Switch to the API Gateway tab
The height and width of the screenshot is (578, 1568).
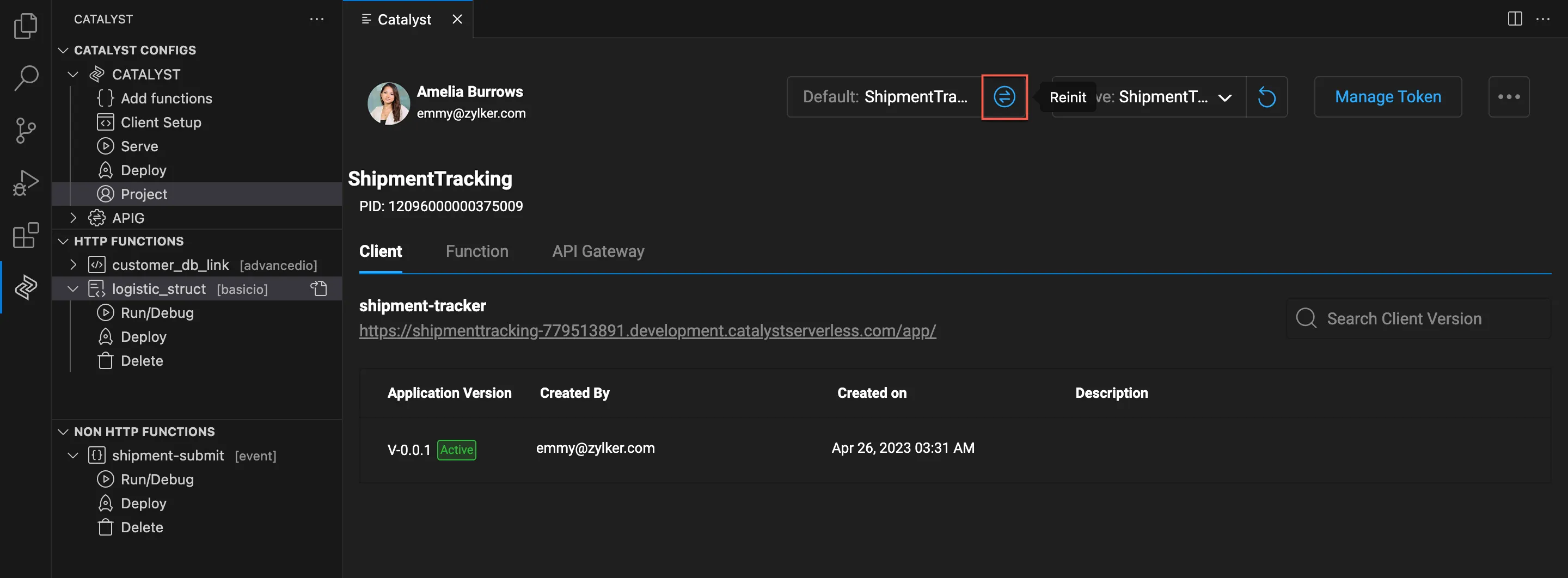pyautogui.click(x=598, y=251)
